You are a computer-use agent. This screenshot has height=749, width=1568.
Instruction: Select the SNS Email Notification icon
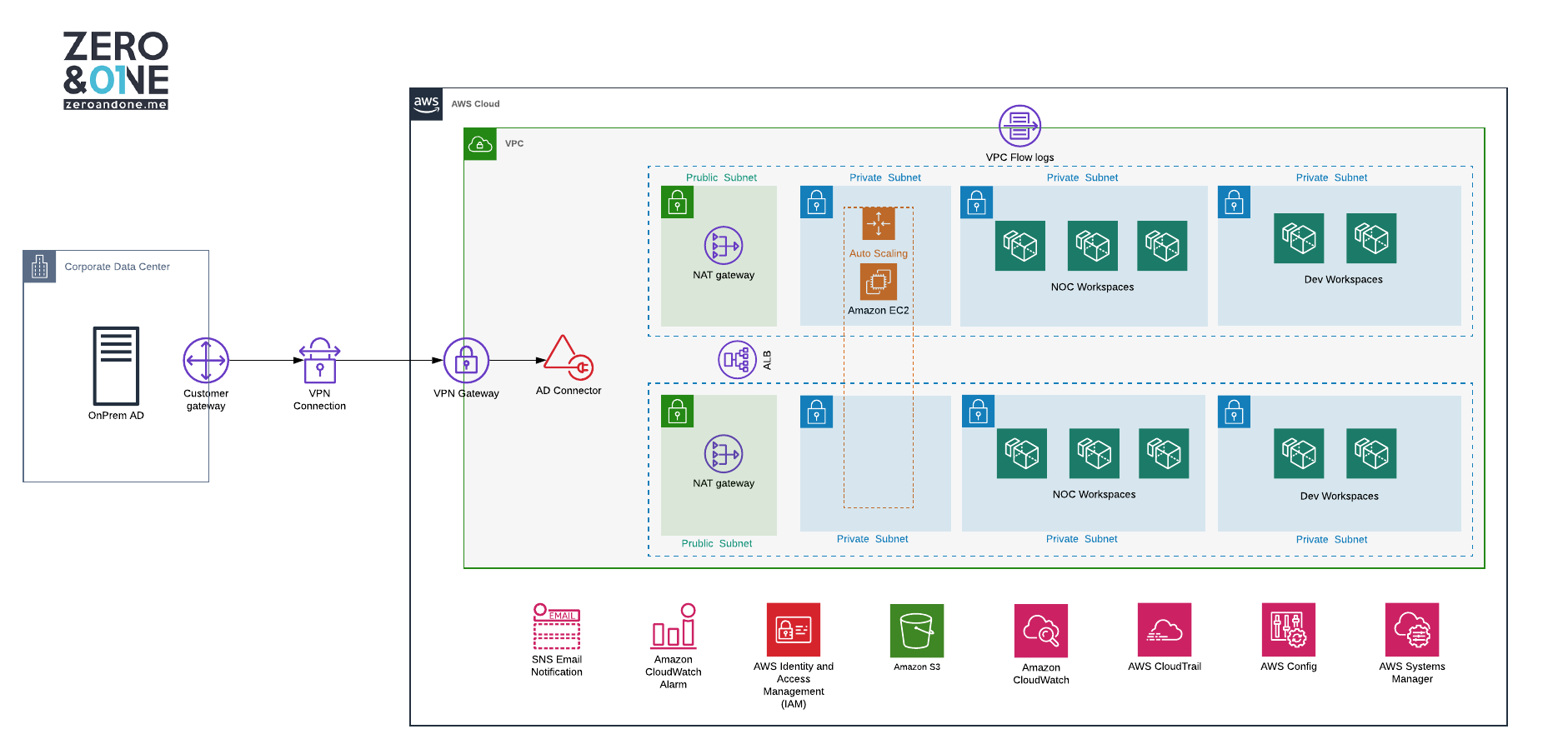[557, 627]
